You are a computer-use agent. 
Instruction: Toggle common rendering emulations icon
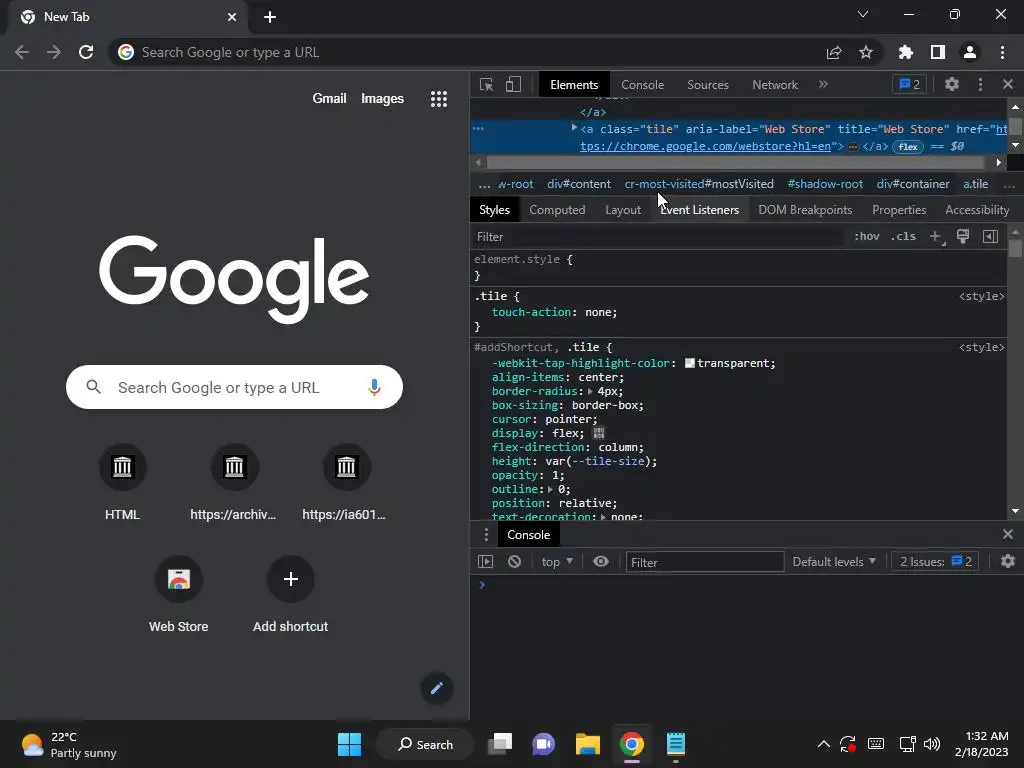click(963, 236)
